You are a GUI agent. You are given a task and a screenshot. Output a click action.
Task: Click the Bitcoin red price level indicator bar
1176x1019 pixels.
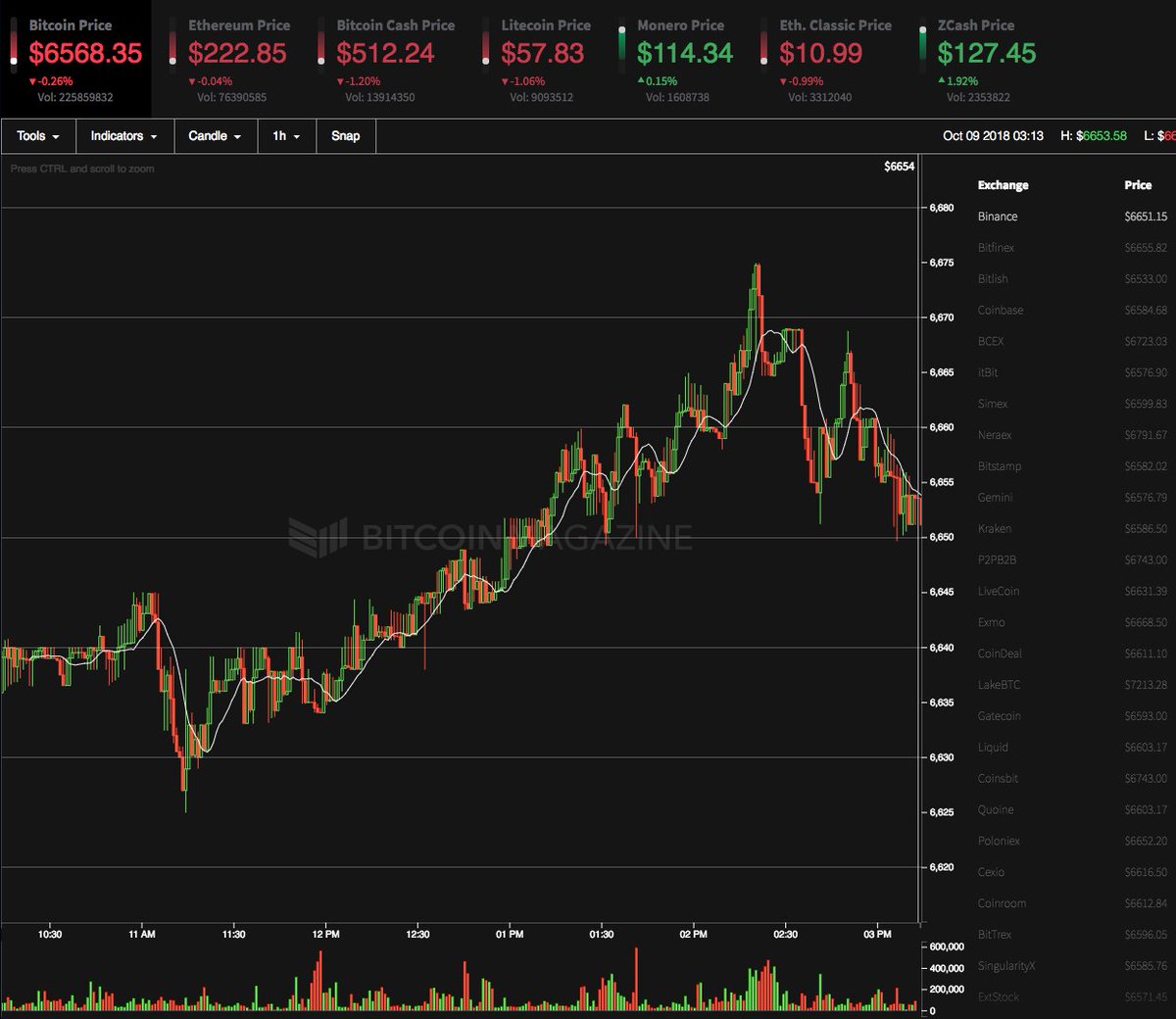[x=14, y=48]
